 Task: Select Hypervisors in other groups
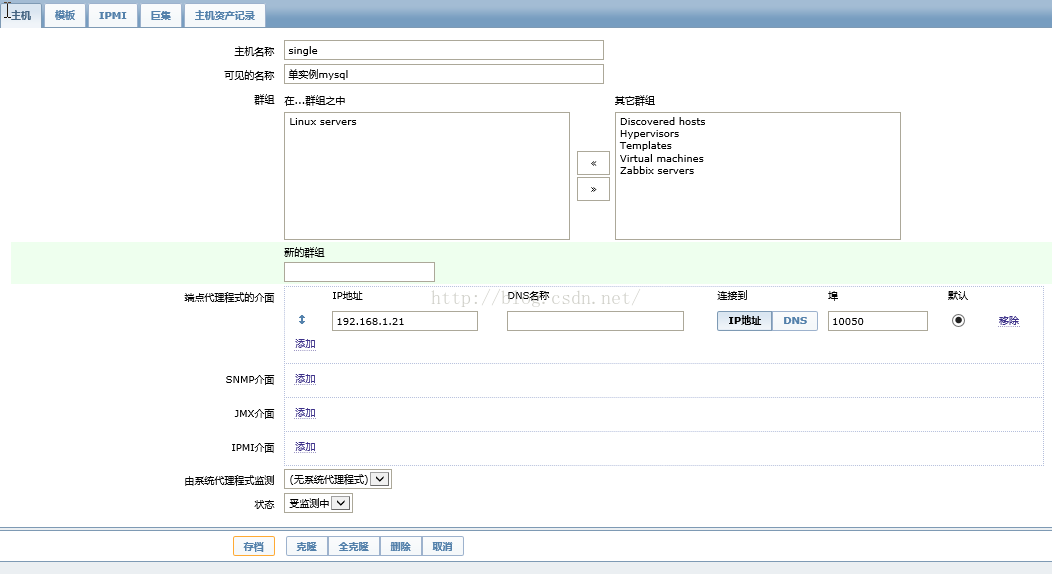649,133
